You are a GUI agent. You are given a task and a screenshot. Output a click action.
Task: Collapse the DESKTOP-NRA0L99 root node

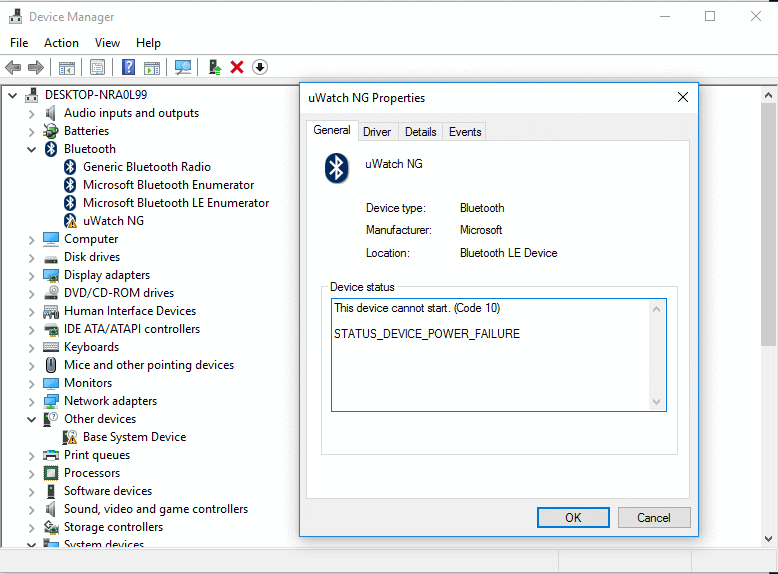tap(13, 95)
